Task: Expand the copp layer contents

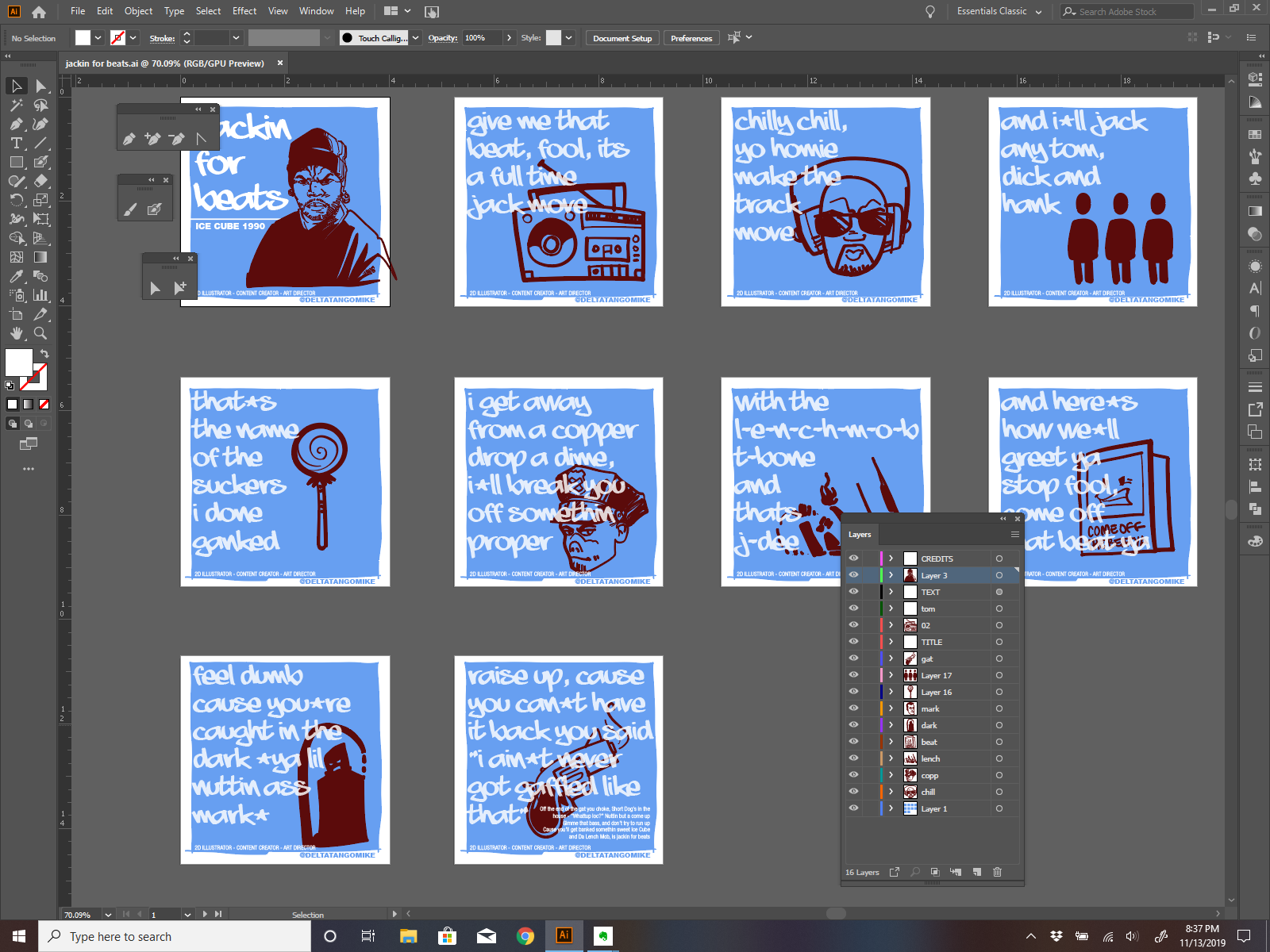Action: 891,775
